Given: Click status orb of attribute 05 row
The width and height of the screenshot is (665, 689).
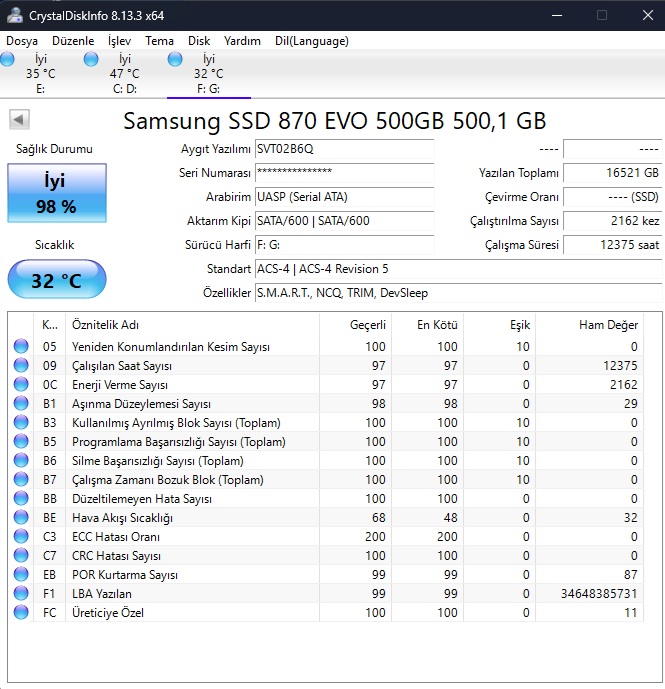Looking at the screenshot, I should [x=21, y=346].
